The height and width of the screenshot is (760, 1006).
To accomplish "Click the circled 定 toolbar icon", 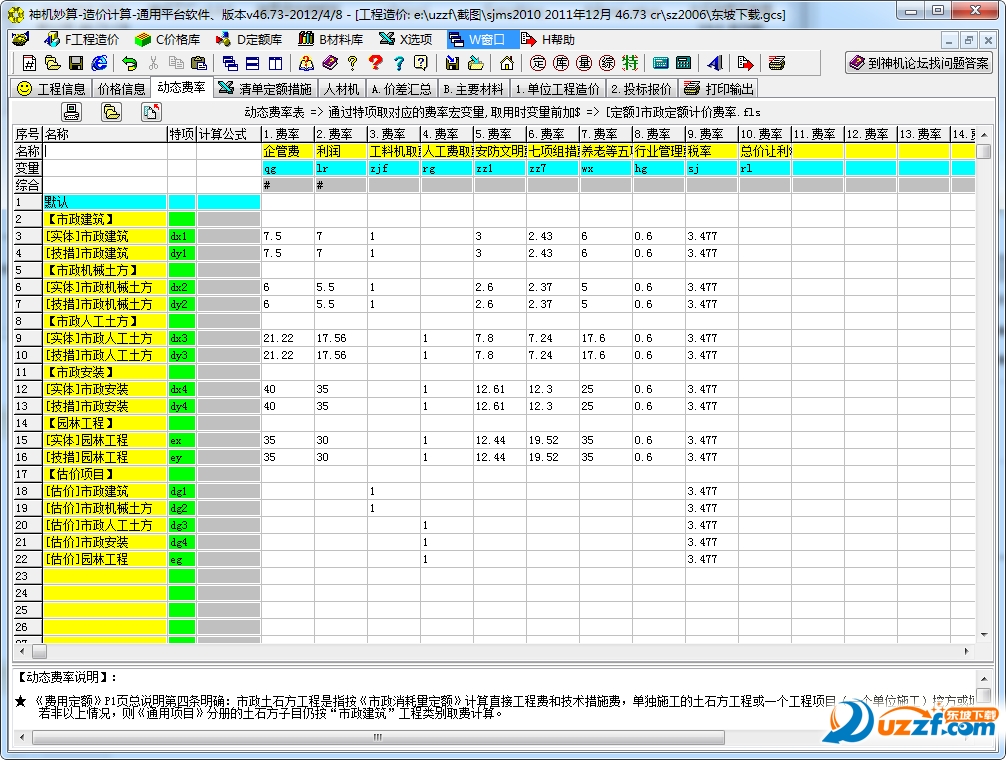I will (x=538, y=63).
